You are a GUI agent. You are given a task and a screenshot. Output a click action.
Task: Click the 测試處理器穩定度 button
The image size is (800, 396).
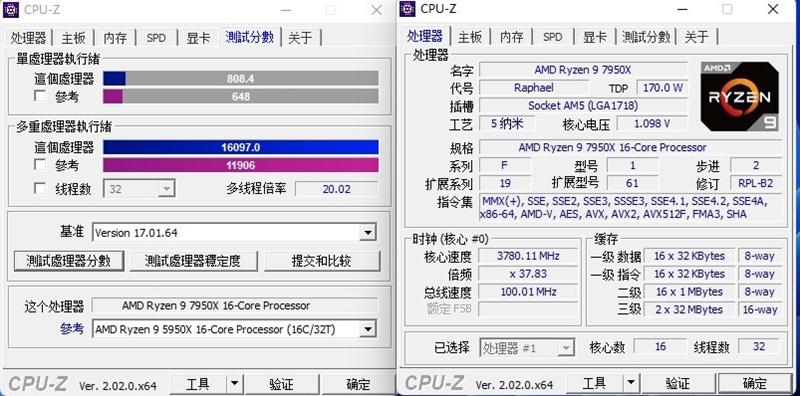[x=193, y=261]
